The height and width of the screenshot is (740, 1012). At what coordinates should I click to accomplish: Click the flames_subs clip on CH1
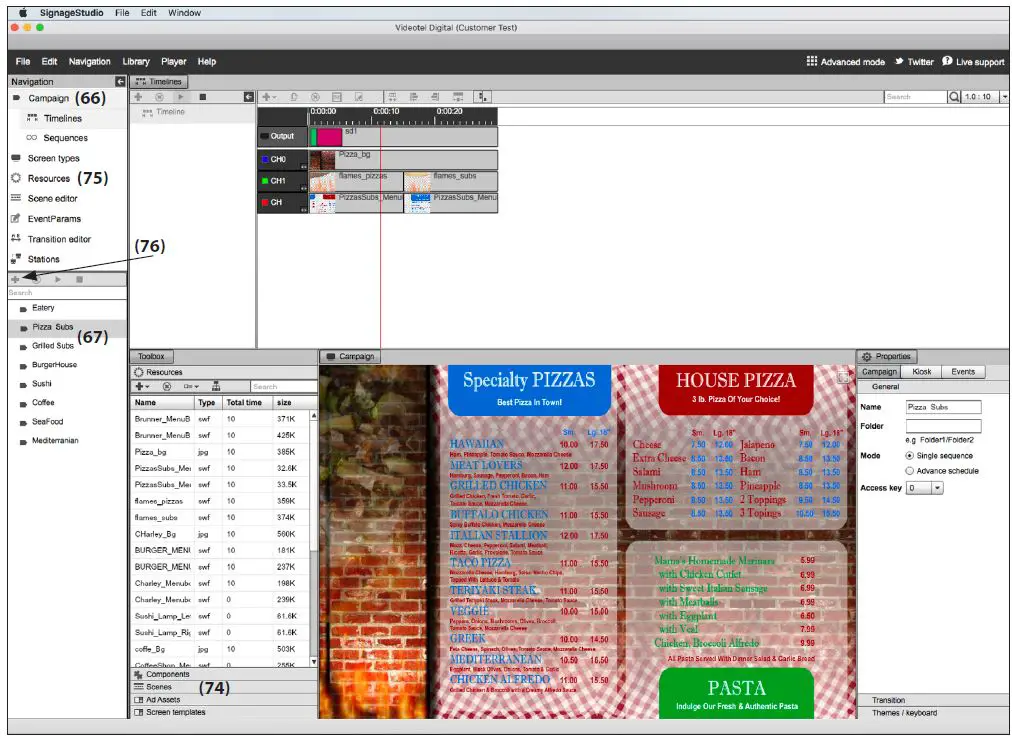450,181
